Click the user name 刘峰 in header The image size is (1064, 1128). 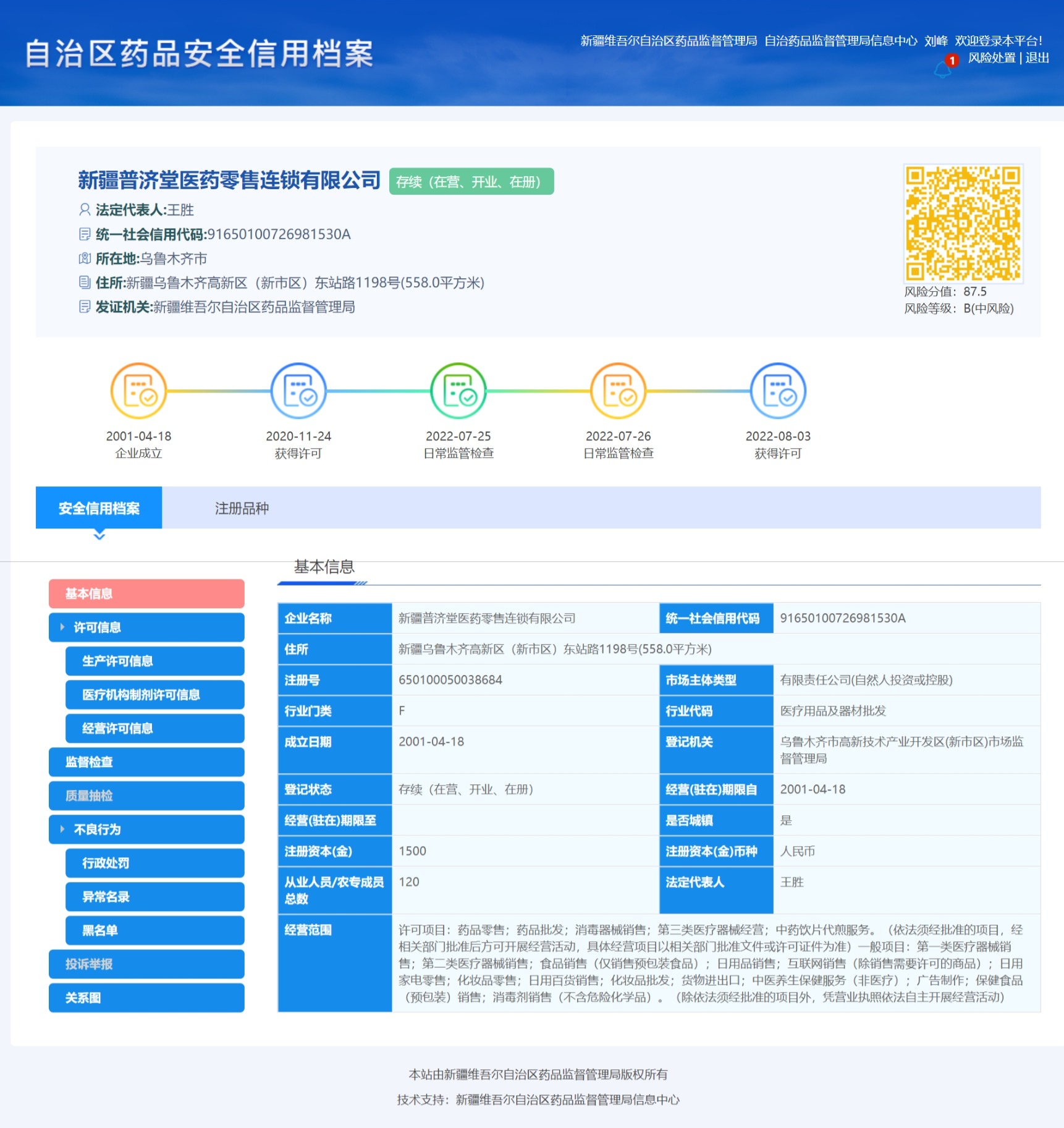935,41
